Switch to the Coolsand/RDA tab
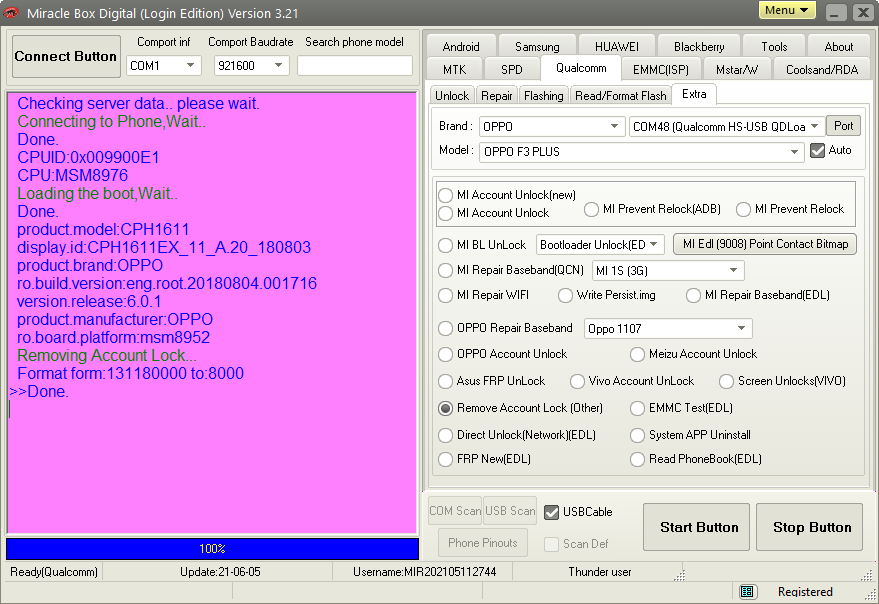The image size is (879, 604). click(822, 70)
